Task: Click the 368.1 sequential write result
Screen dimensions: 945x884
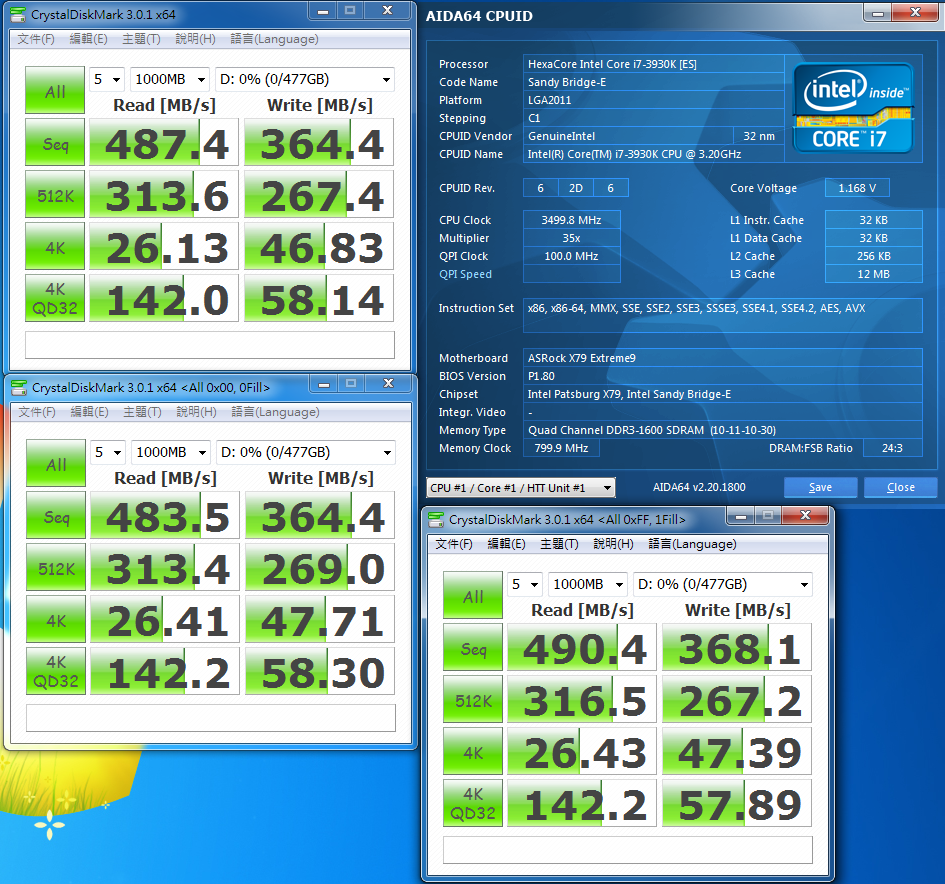Action: pyautogui.click(x=737, y=647)
